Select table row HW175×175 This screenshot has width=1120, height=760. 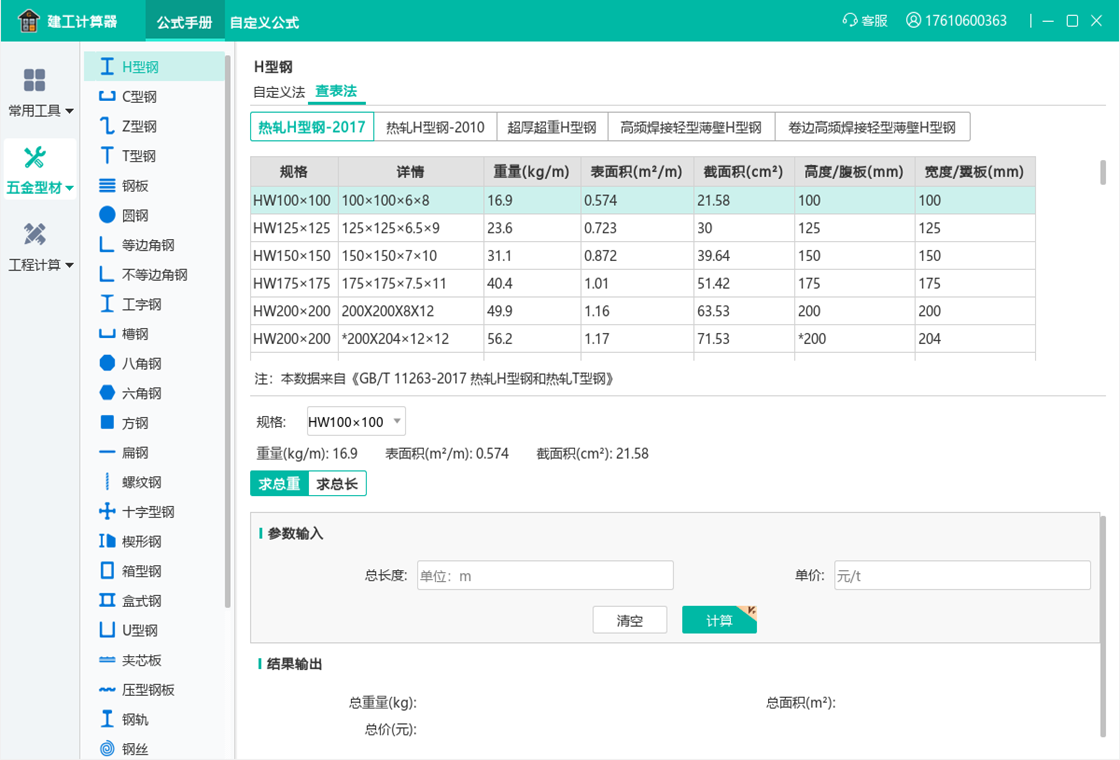coord(643,284)
